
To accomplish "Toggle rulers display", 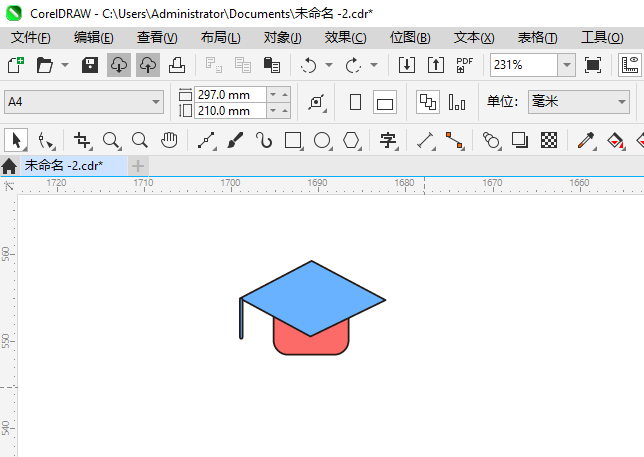I will point(630,65).
